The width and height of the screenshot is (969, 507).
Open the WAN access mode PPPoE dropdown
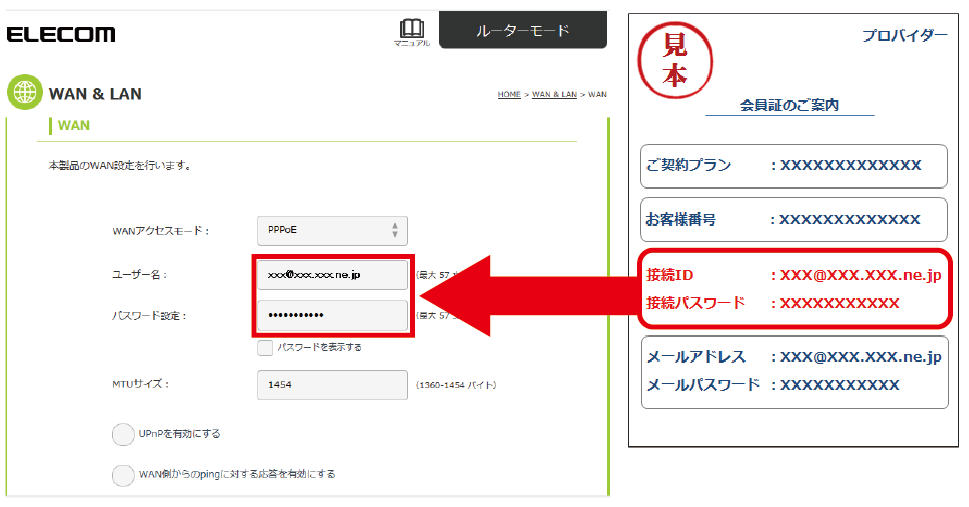(332, 231)
